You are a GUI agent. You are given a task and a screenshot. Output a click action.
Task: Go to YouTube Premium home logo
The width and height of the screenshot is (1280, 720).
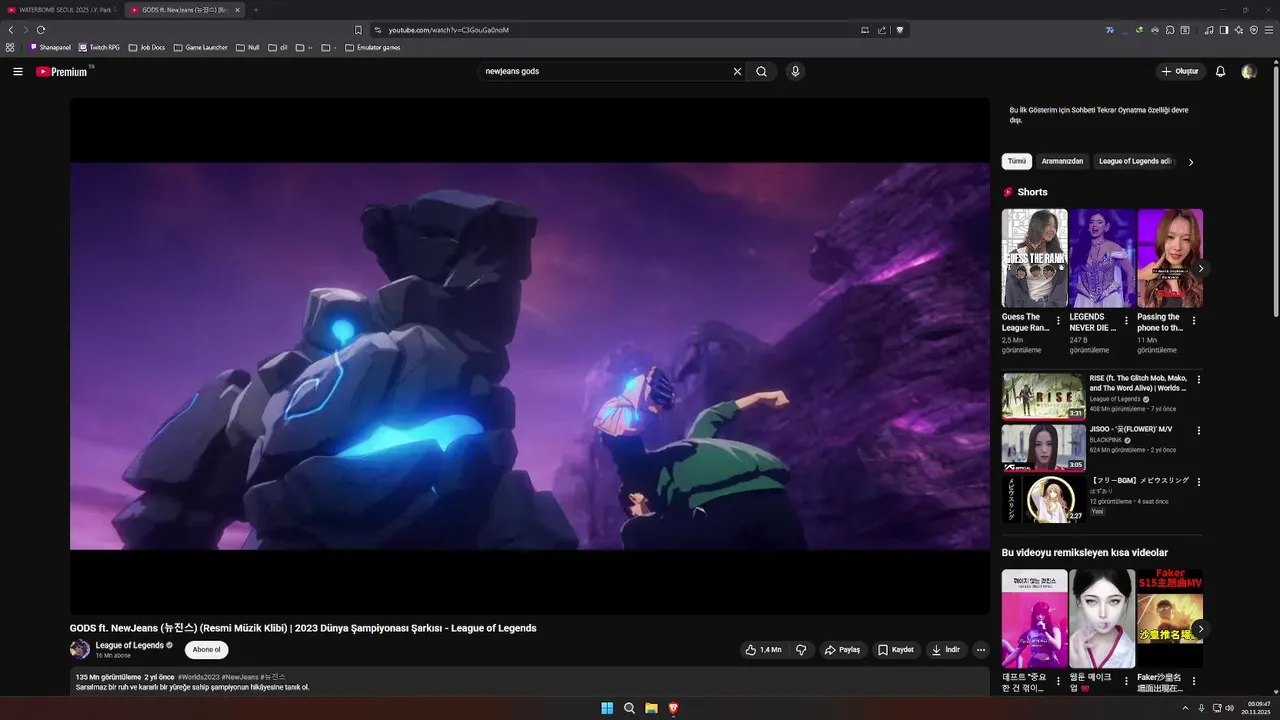[x=62, y=72]
